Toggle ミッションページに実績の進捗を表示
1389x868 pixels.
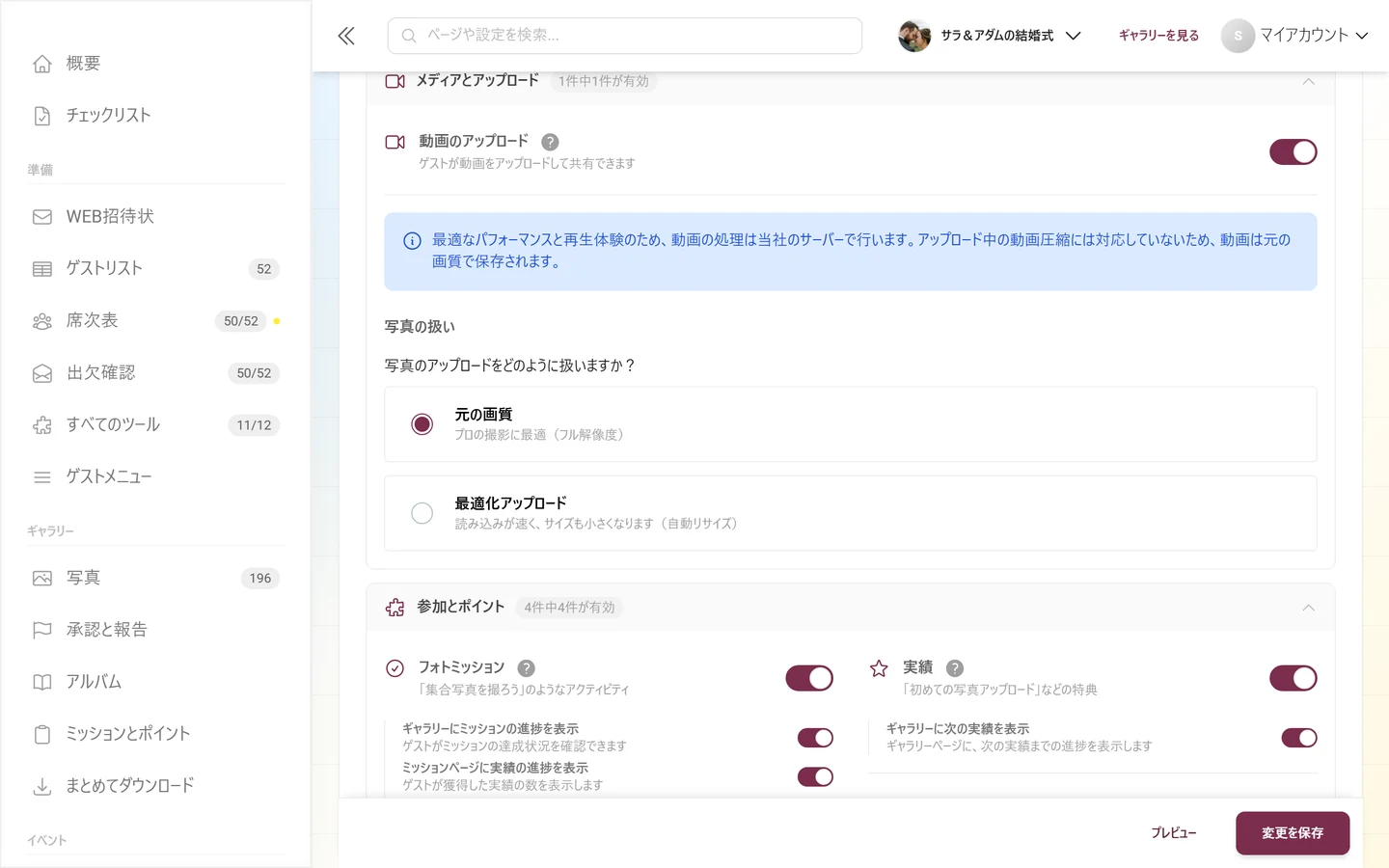[x=815, y=776]
